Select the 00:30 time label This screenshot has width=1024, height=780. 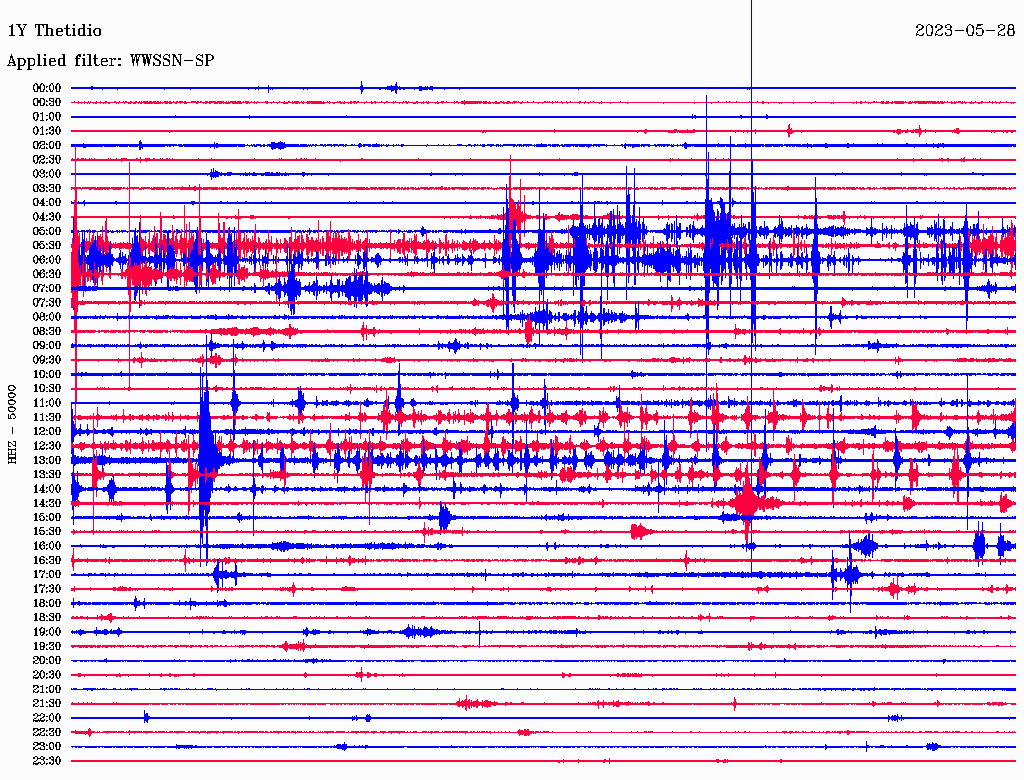(47, 103)
